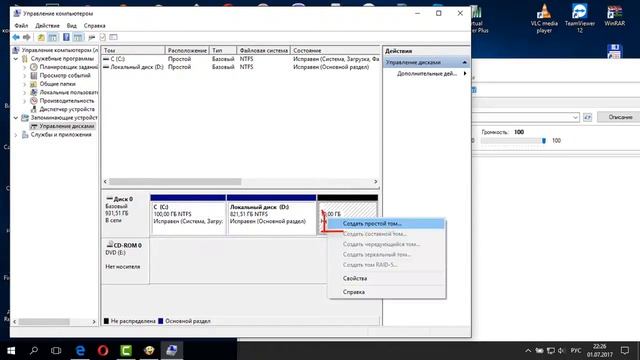This screenshot has height=360, width=640.
Task: Click the smiley face taskbar icon
Action: [149, 351]
